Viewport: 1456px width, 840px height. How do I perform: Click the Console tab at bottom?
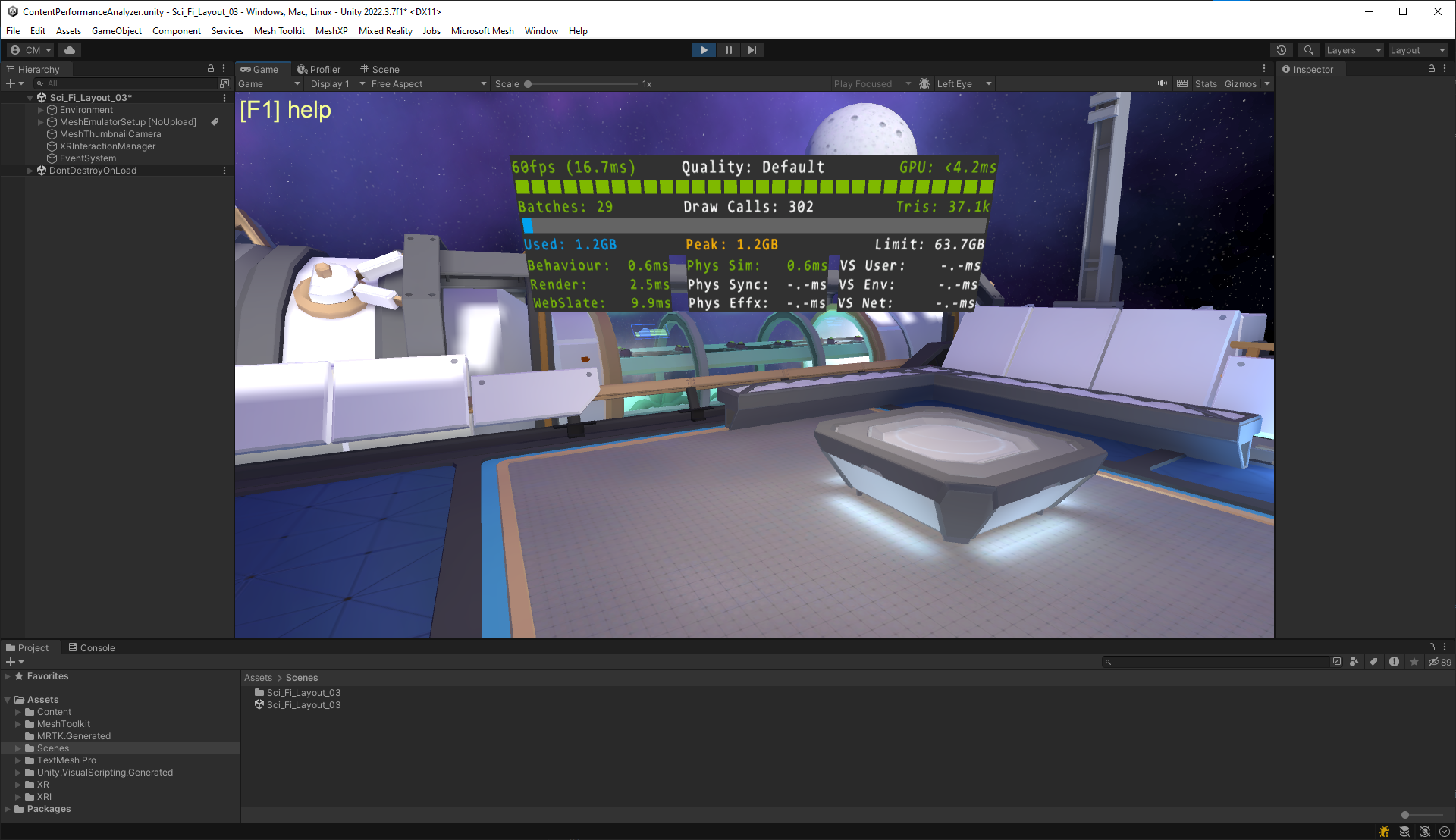[98, 647]
